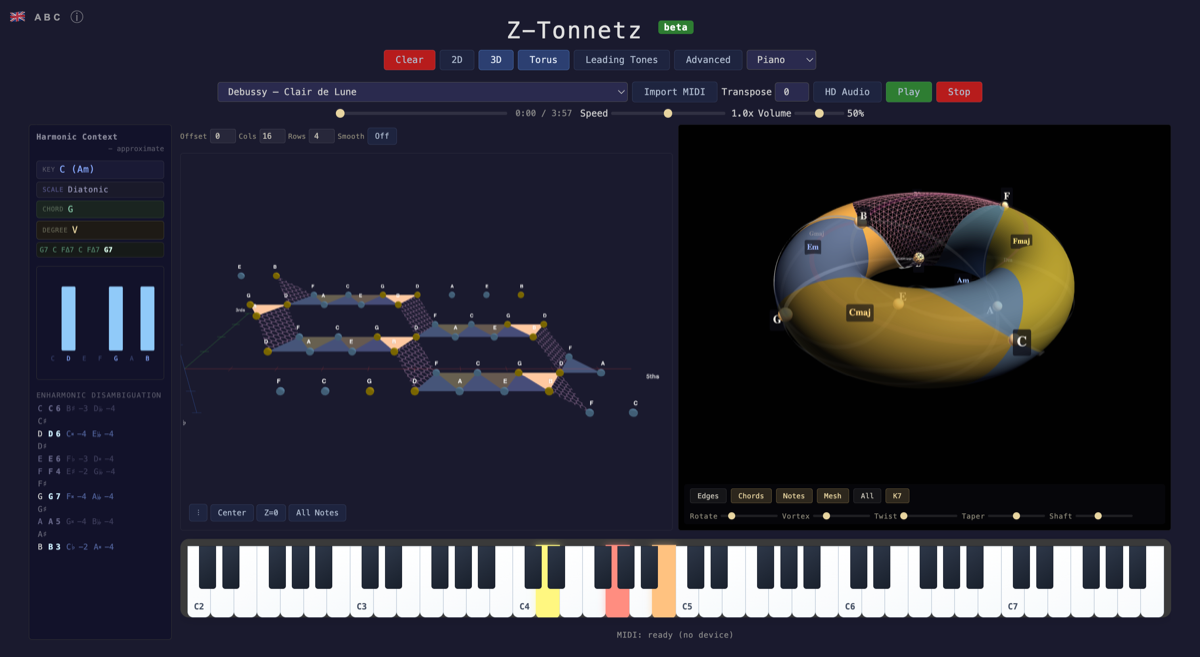Open the info circle icon
The image size is (1200, 657).
click(77, 17)
